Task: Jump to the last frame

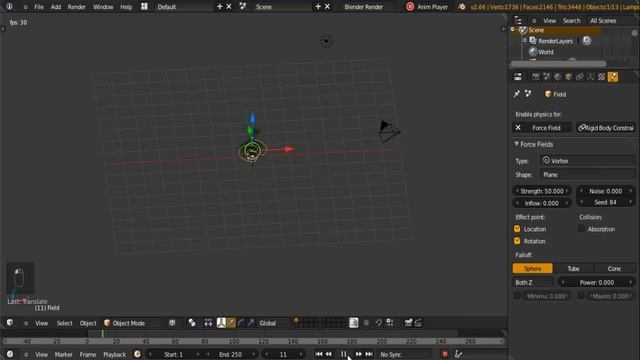Action: coord(369,354)
